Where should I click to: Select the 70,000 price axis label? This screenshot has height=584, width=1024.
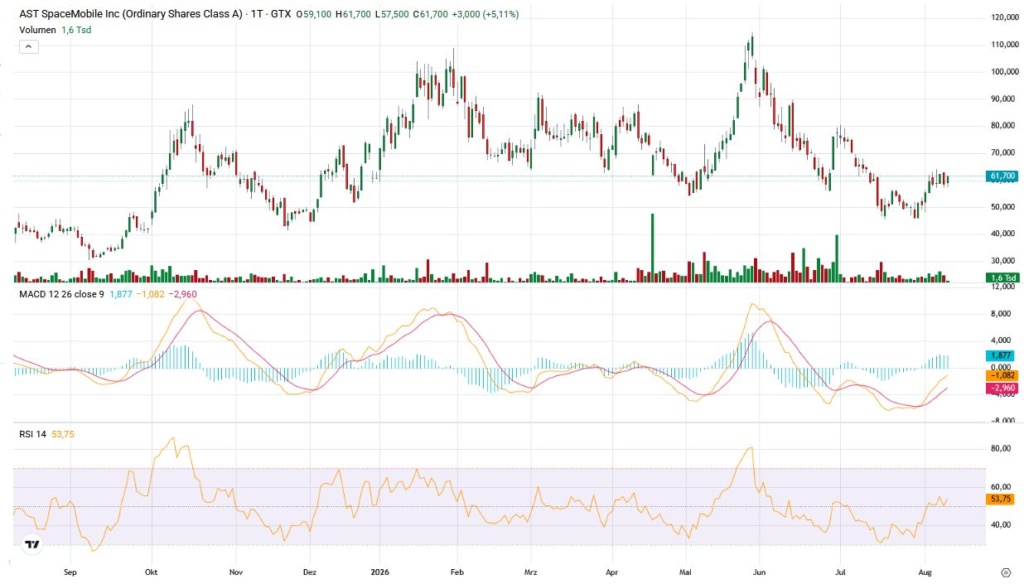click(x=1003, y=153)
